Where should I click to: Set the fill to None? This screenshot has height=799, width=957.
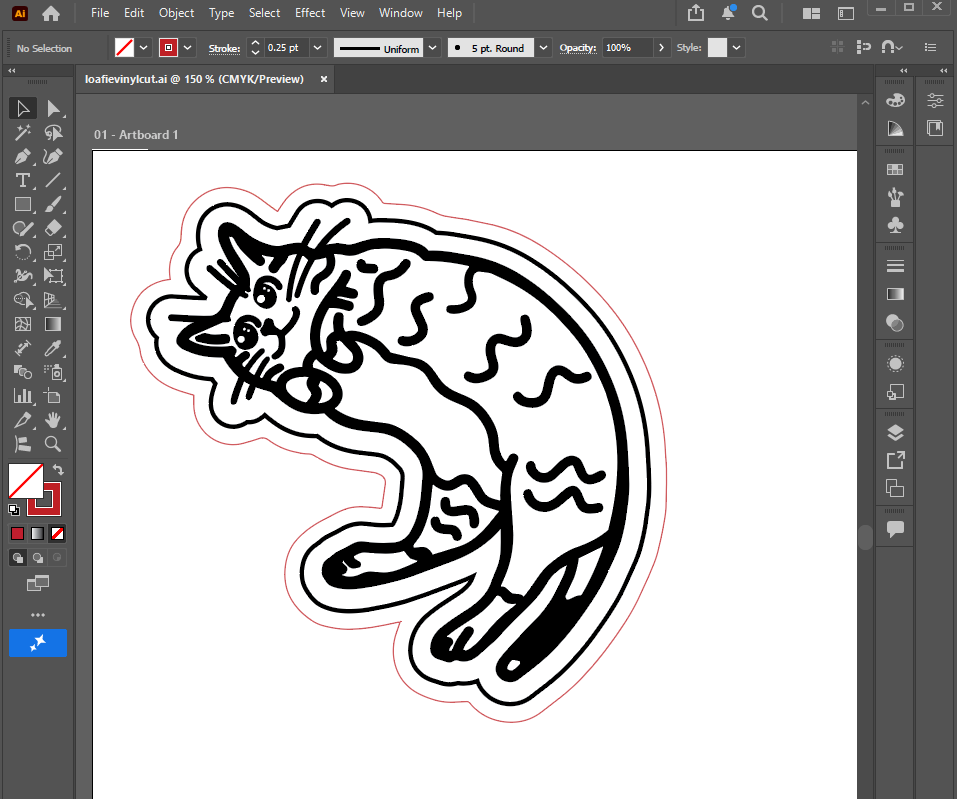click(56, 533)
